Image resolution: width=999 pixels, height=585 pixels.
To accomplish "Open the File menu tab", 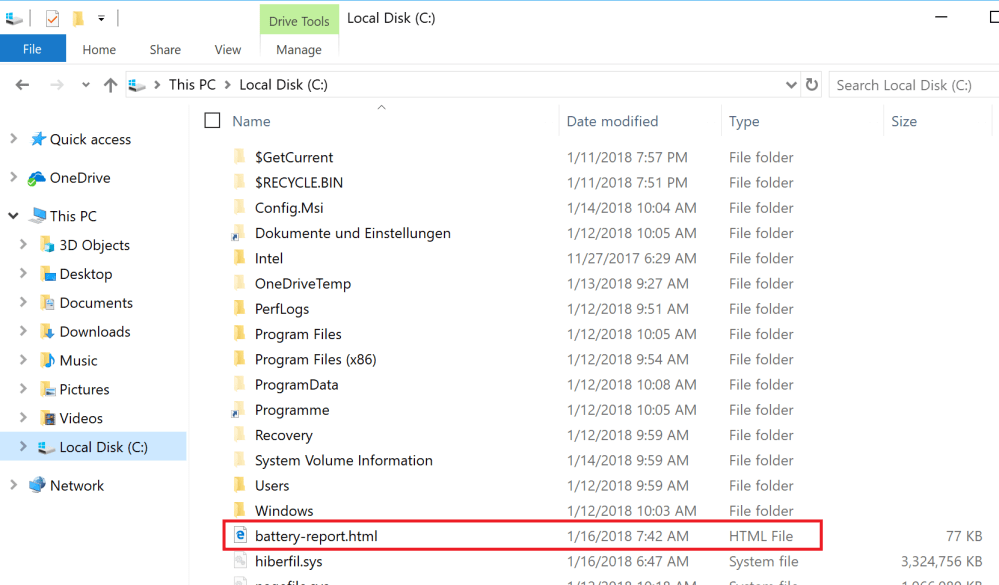I will tap(32, 49).
